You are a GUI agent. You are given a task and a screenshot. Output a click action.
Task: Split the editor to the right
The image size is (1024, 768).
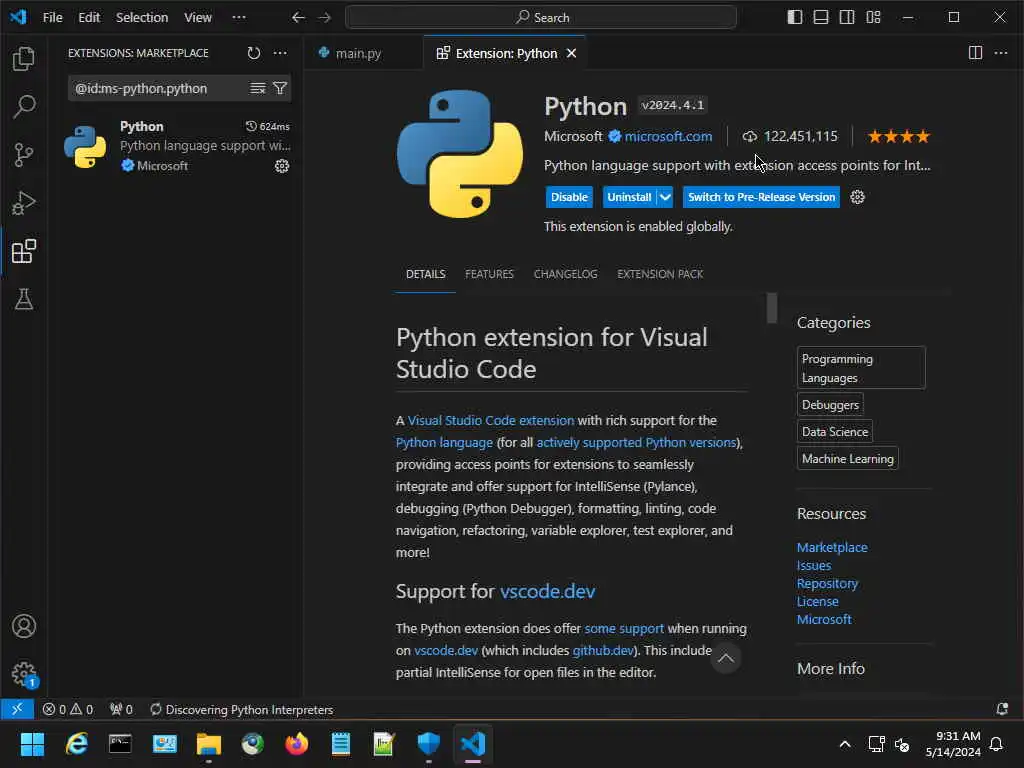click(x=975, y=53)
